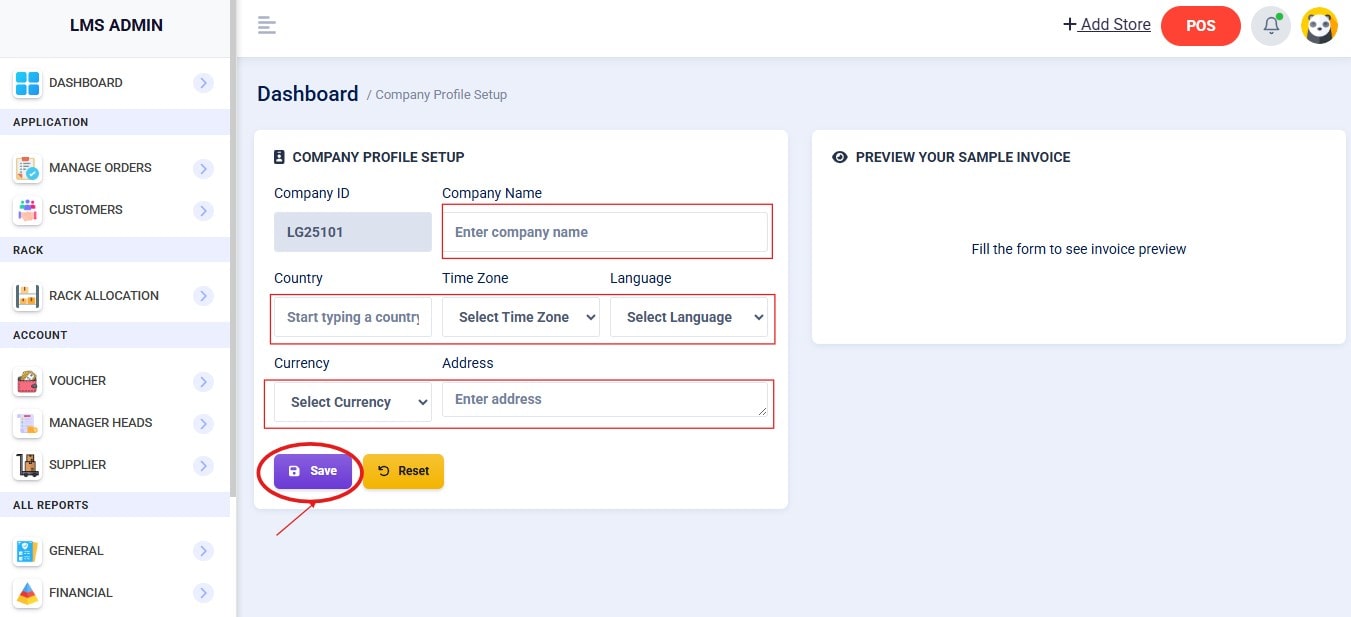The image size is (1351, 617).
Task: Click the purple Save button
Action: coord(313,471)
